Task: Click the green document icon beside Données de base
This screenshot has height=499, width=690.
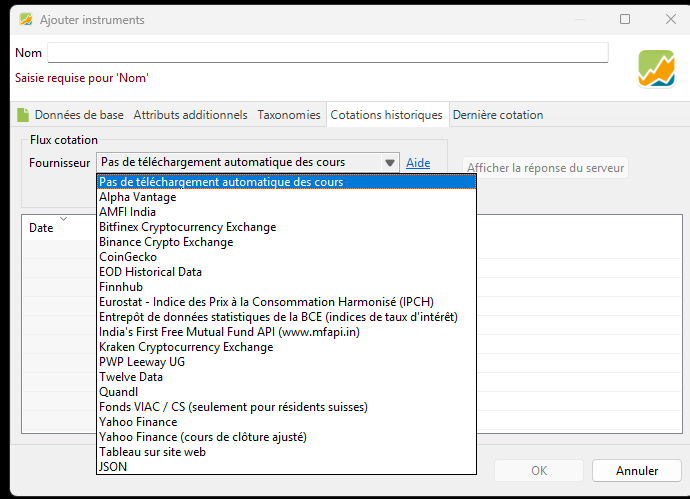Action: point(23,115)
